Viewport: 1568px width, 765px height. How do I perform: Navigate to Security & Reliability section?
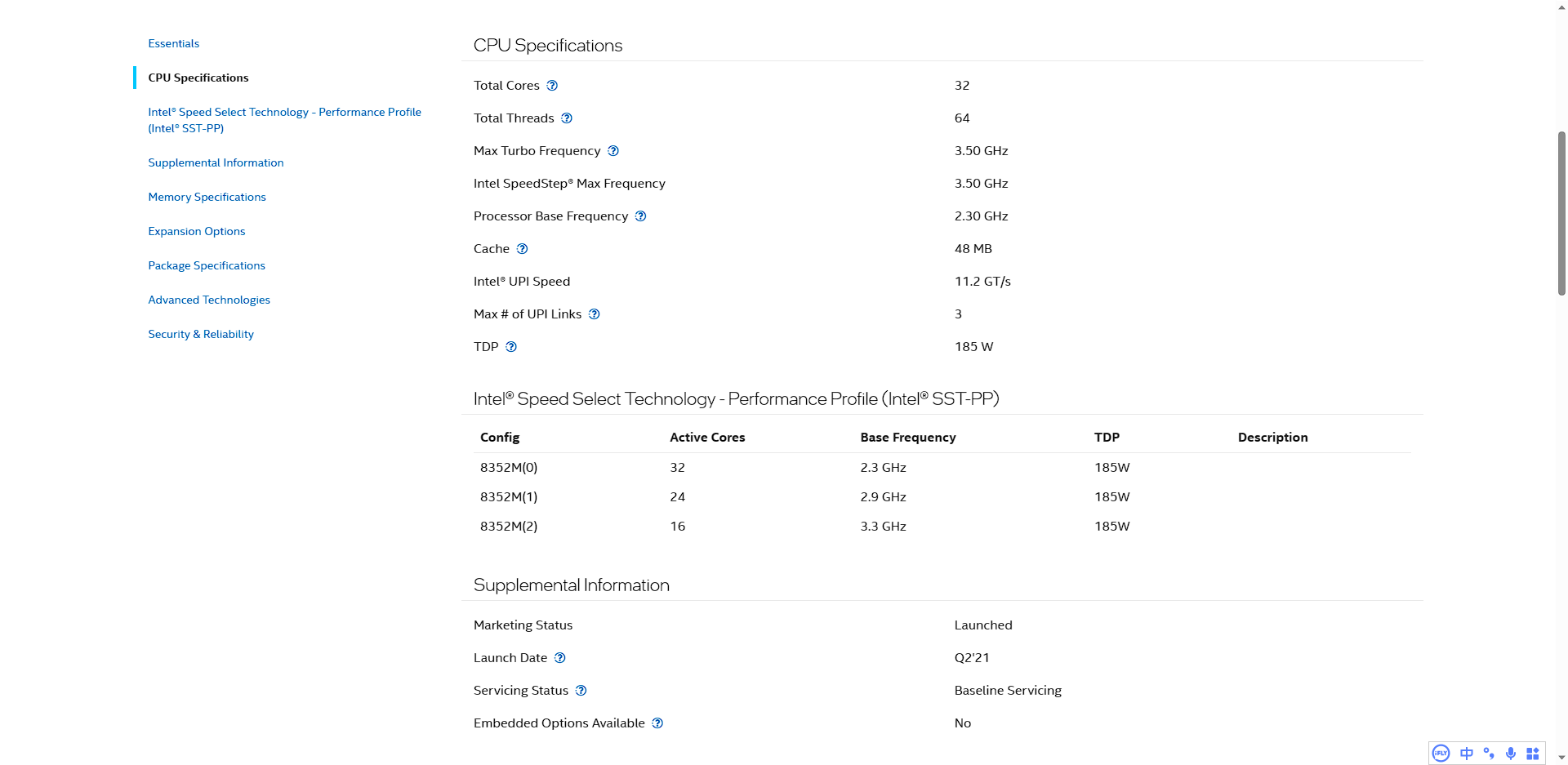(201, 334)
